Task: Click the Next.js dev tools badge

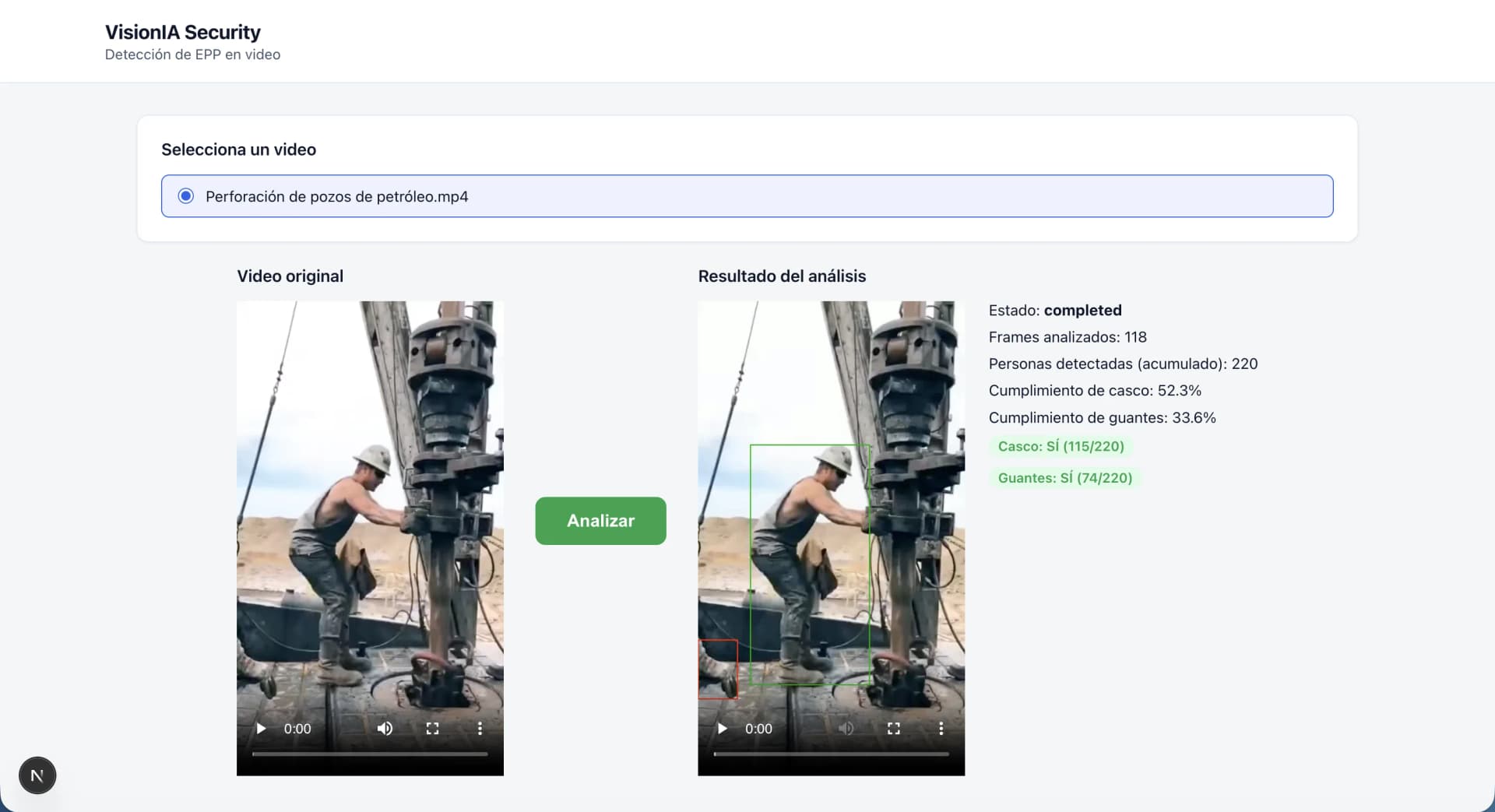Action: tap(37, 775)
